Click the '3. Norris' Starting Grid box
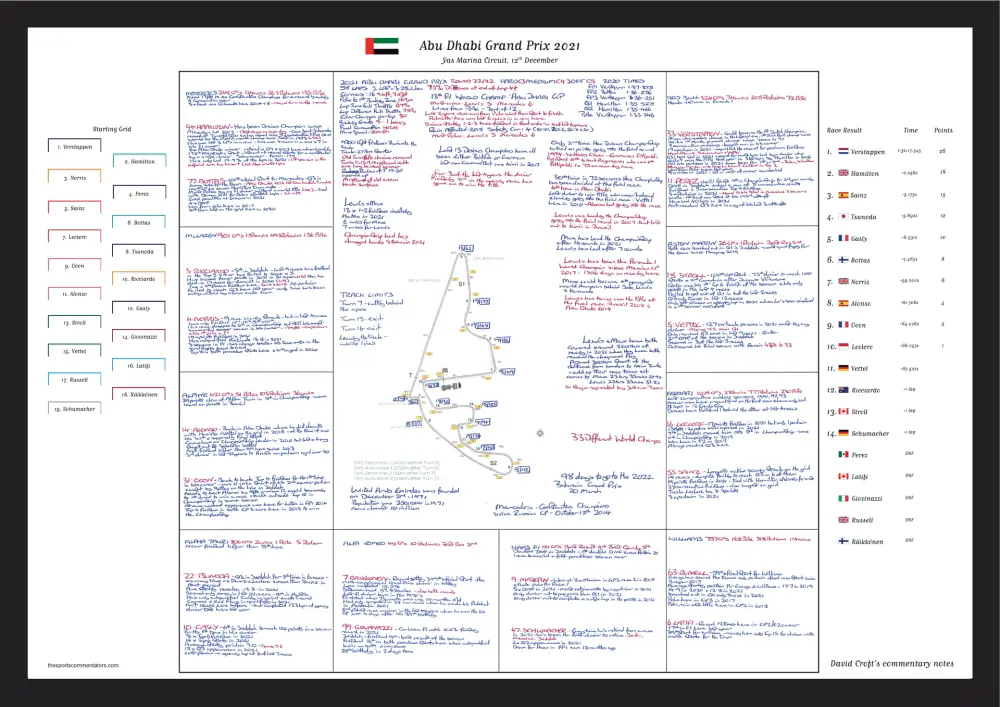 tap(75, 177)
